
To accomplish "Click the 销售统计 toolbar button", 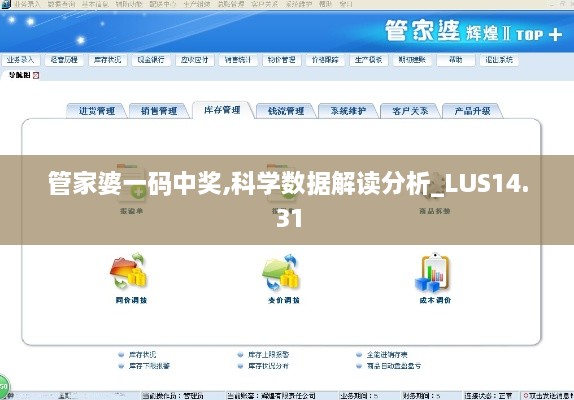I will click(x=238, y=60).
